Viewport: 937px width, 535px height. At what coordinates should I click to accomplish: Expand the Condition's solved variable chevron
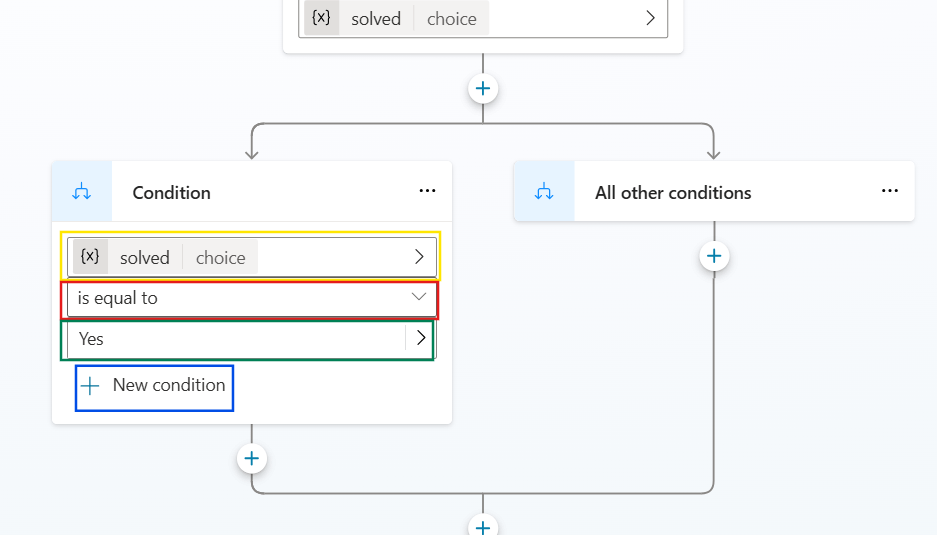point(419,257)
